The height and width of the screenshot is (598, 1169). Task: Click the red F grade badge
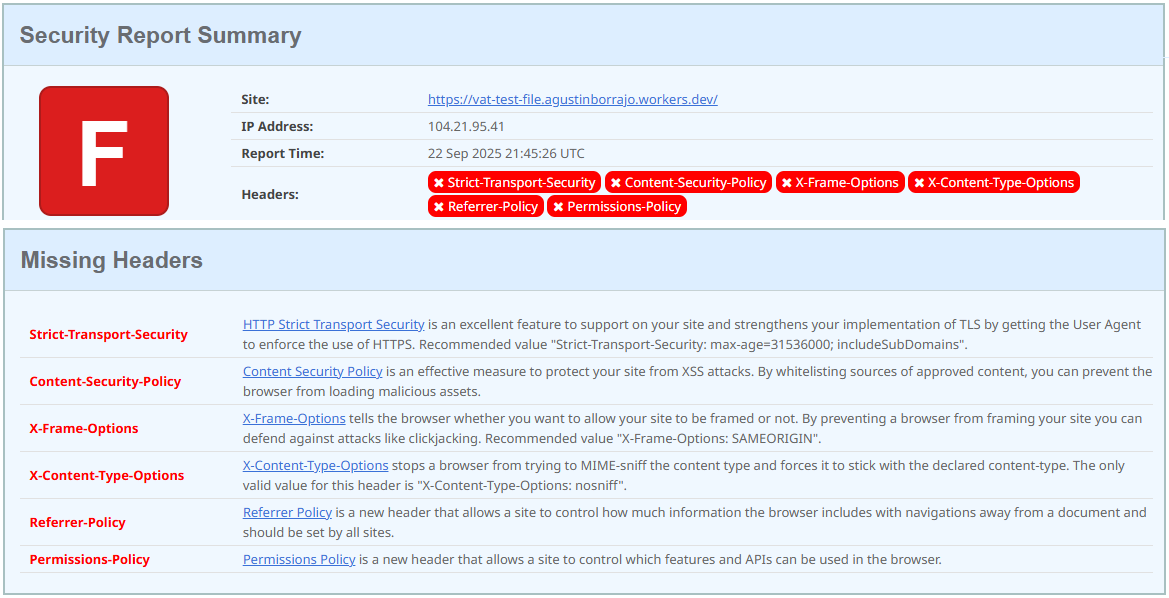point(104,151)
